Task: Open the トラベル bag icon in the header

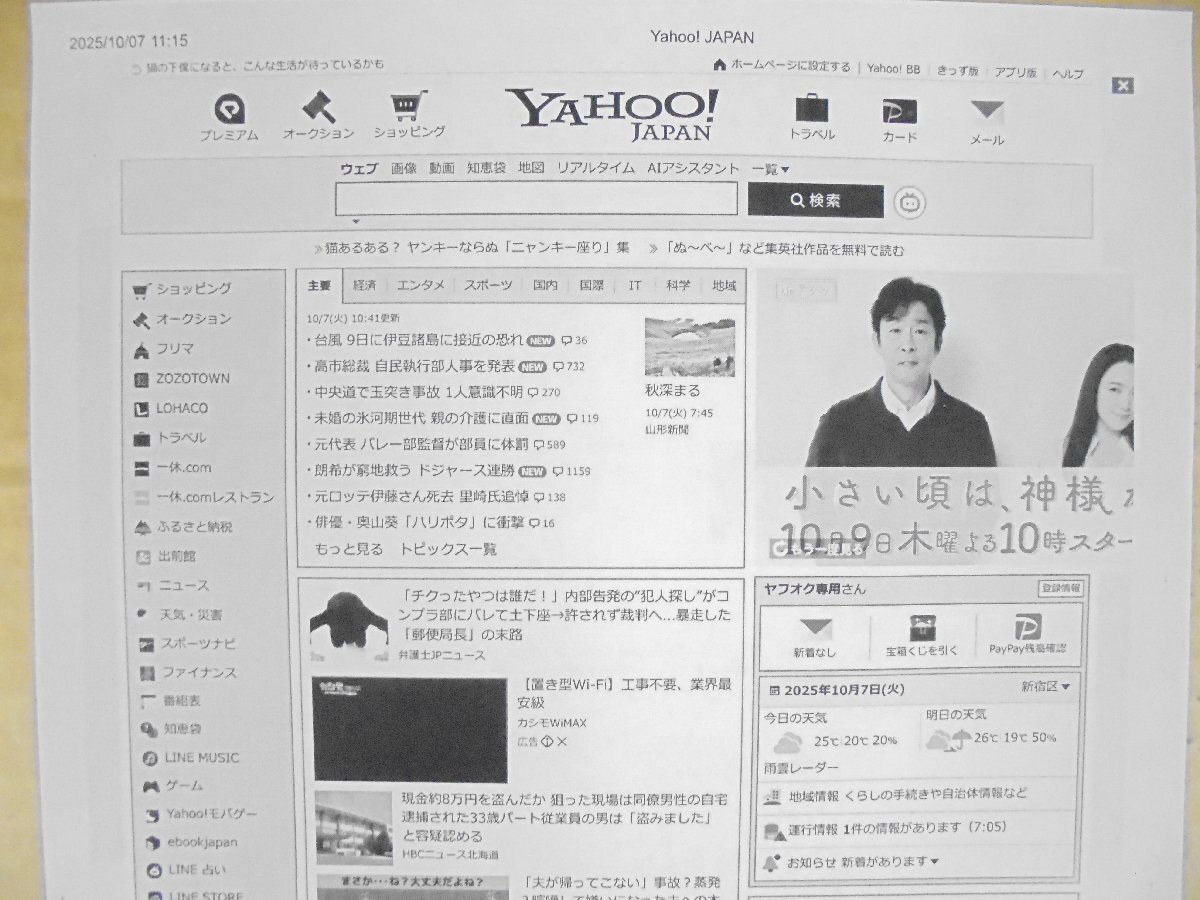Action: tap(814, 110)
